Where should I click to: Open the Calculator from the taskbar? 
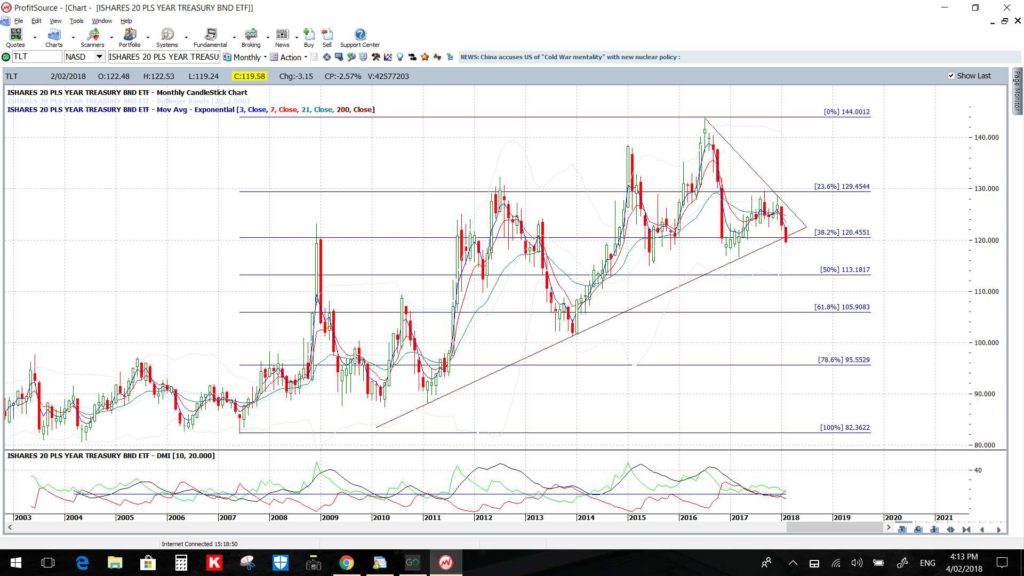pos(181,562)
